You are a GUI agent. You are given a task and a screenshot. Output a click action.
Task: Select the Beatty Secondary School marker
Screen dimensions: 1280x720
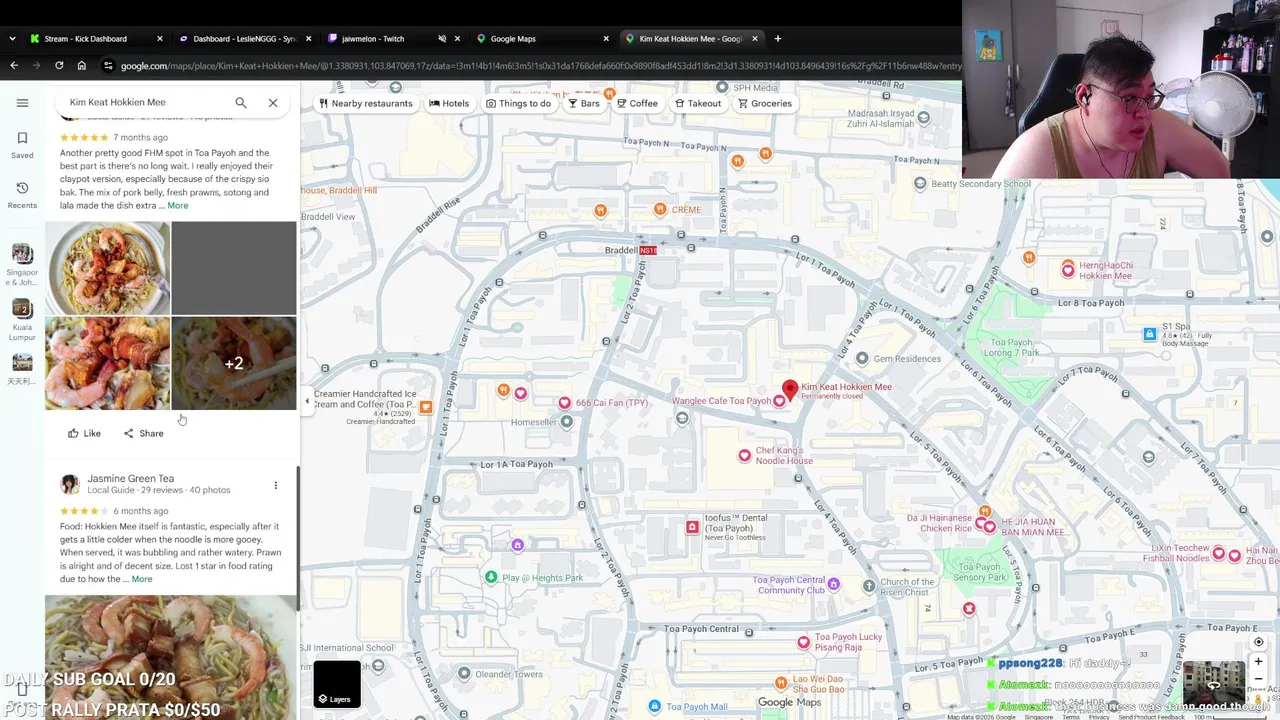(x=920, y=183)
